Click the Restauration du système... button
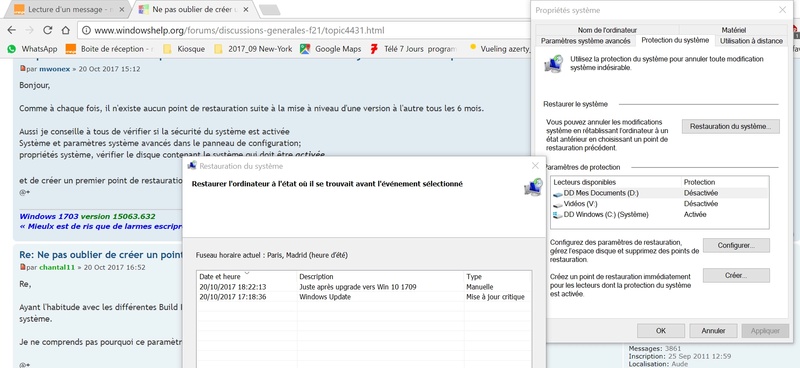800x368 pixels. pos(731,126)
